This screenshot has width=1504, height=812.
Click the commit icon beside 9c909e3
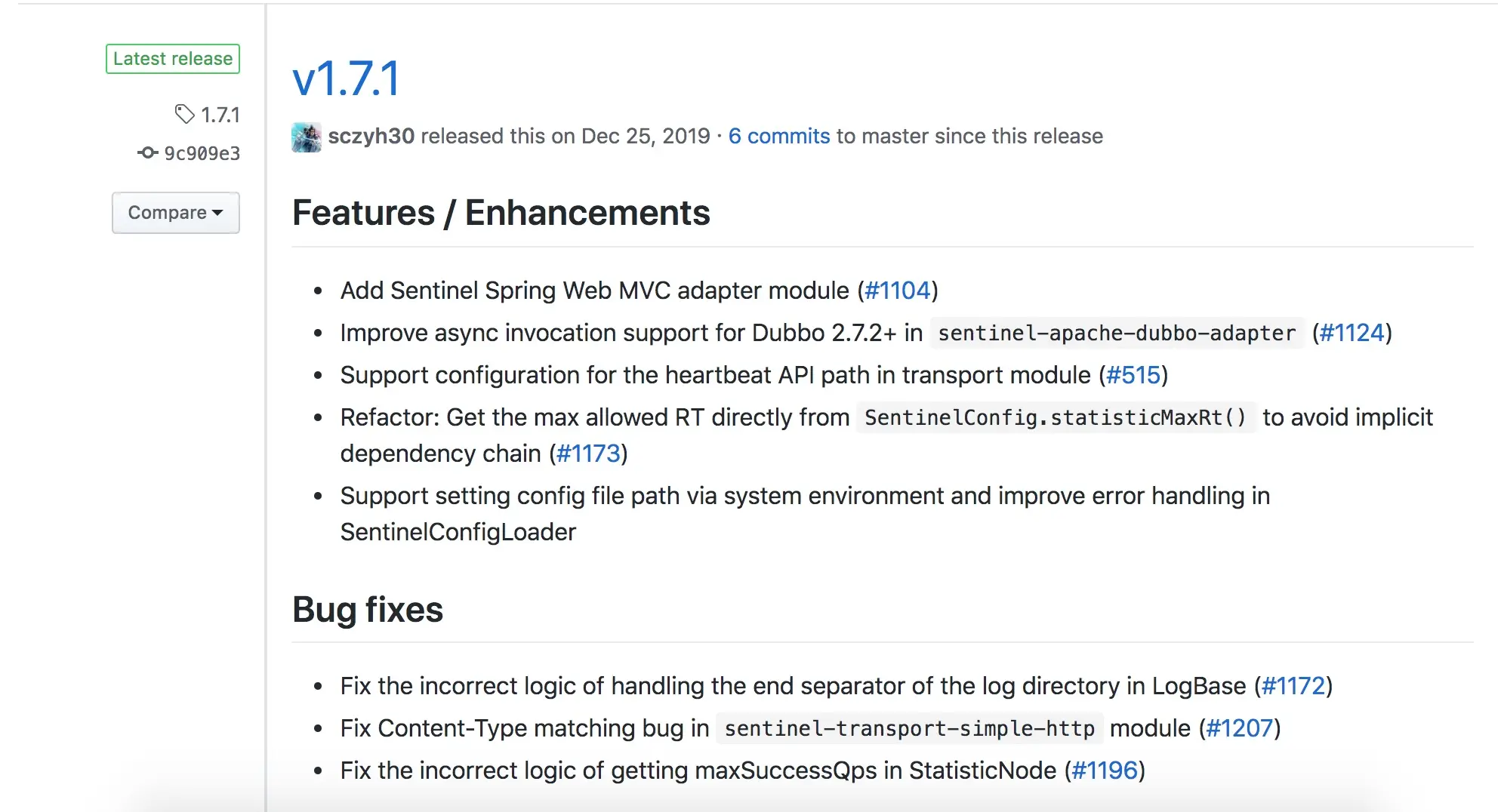(x=148, y=153)
